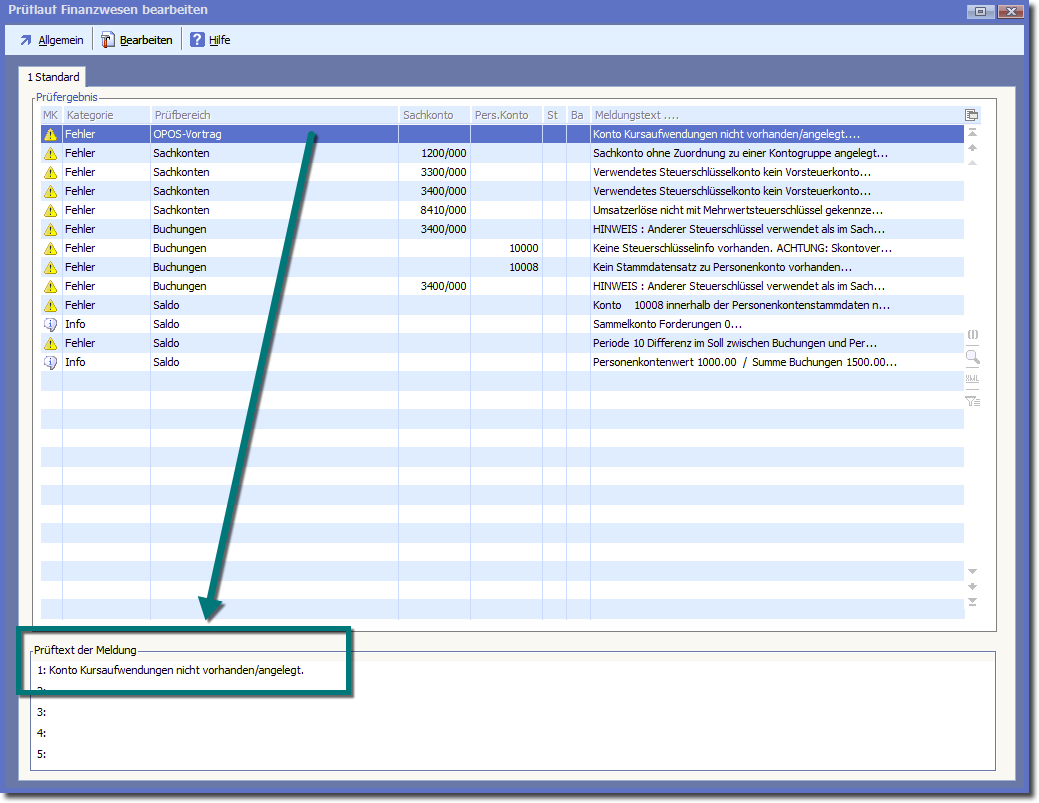Click the warning icon in the OPOS-Vortrag row
The width and height of the screenshot is (1039, 803).
tap(51, 134)
